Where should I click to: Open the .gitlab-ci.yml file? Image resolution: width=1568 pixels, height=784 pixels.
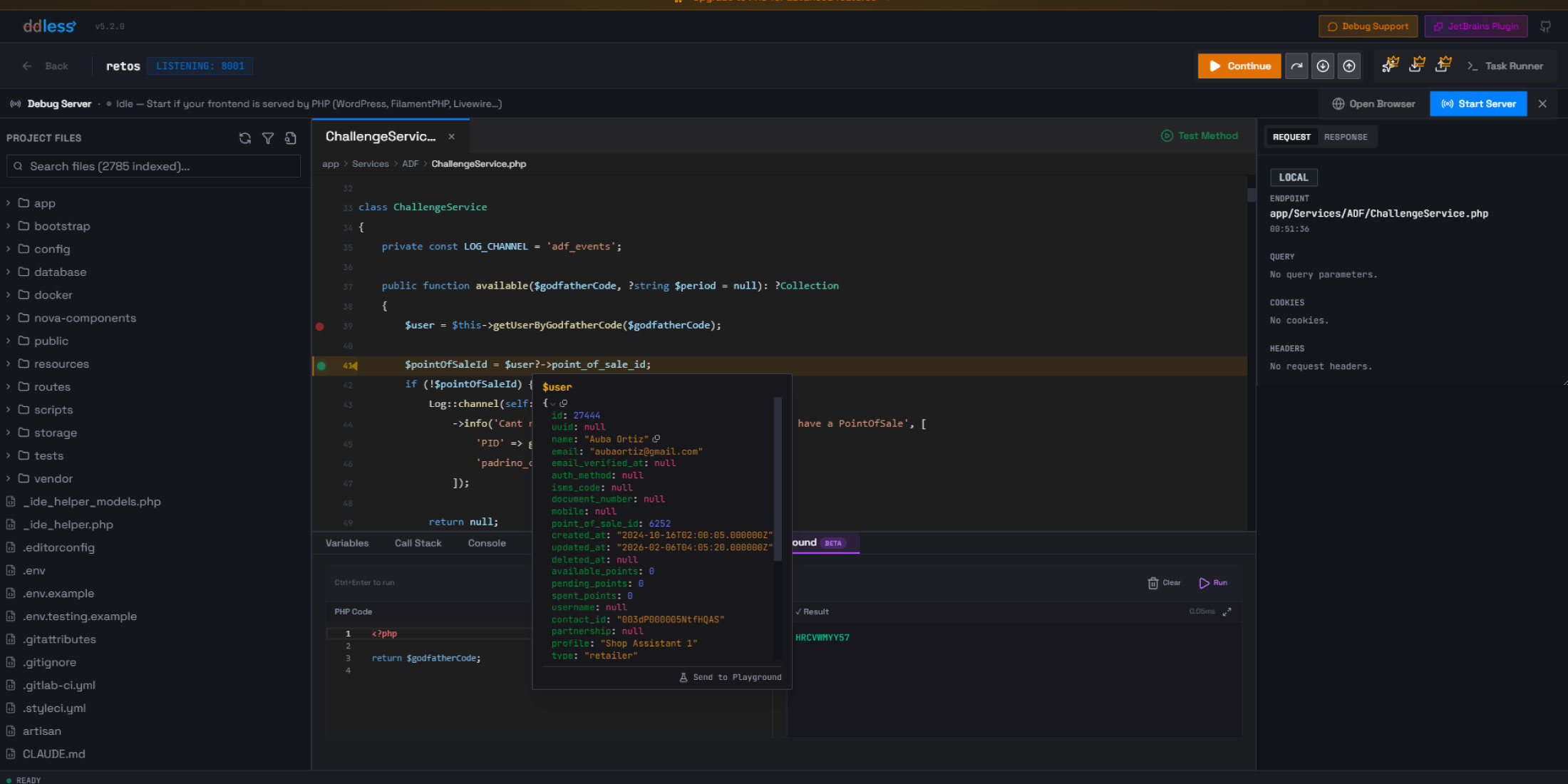58,685
